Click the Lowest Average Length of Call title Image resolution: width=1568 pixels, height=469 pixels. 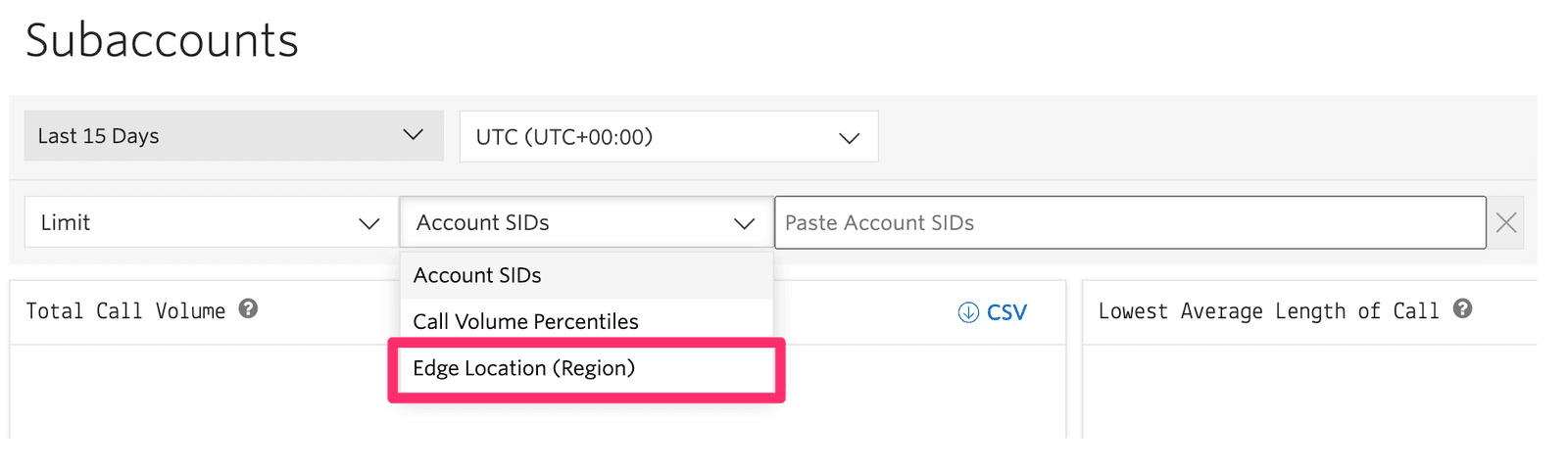point(1268,311)
